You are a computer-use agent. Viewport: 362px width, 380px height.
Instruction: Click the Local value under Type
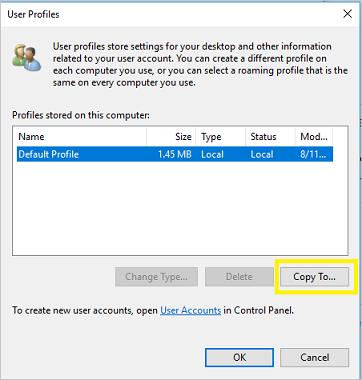(x=212, y=154)
